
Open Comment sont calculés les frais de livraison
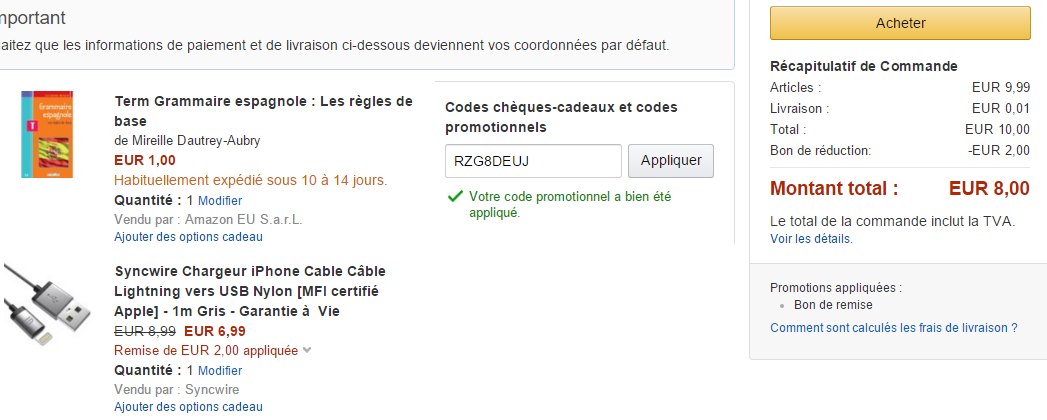pos(893,327)
